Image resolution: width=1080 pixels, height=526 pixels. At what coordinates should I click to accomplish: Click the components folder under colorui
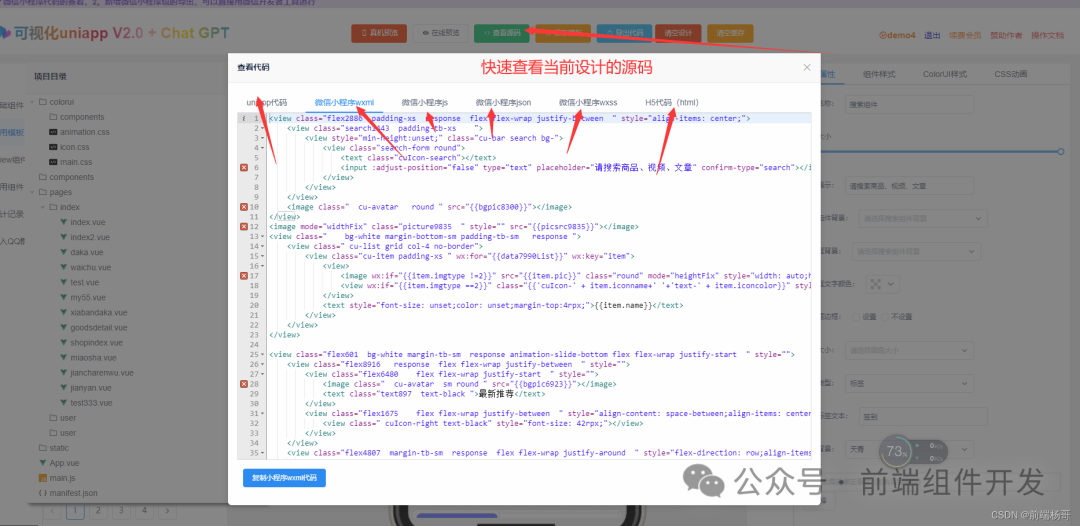click(x=81, y=116)
